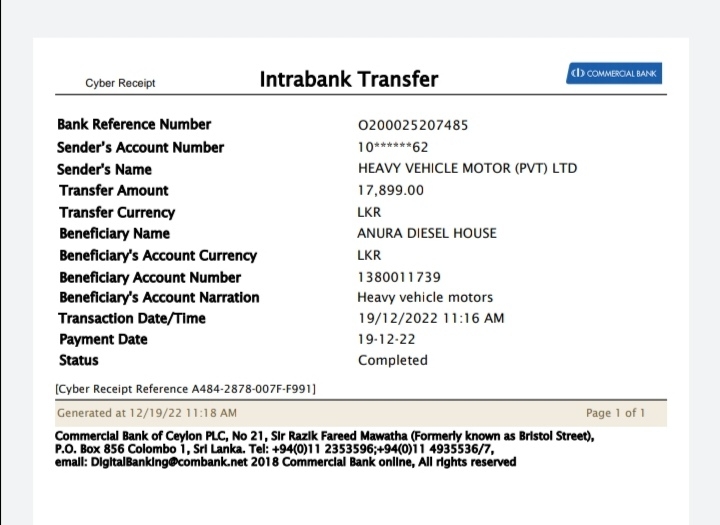
Task: Click the payment date 19-12-22
Action: click(382, 339)
